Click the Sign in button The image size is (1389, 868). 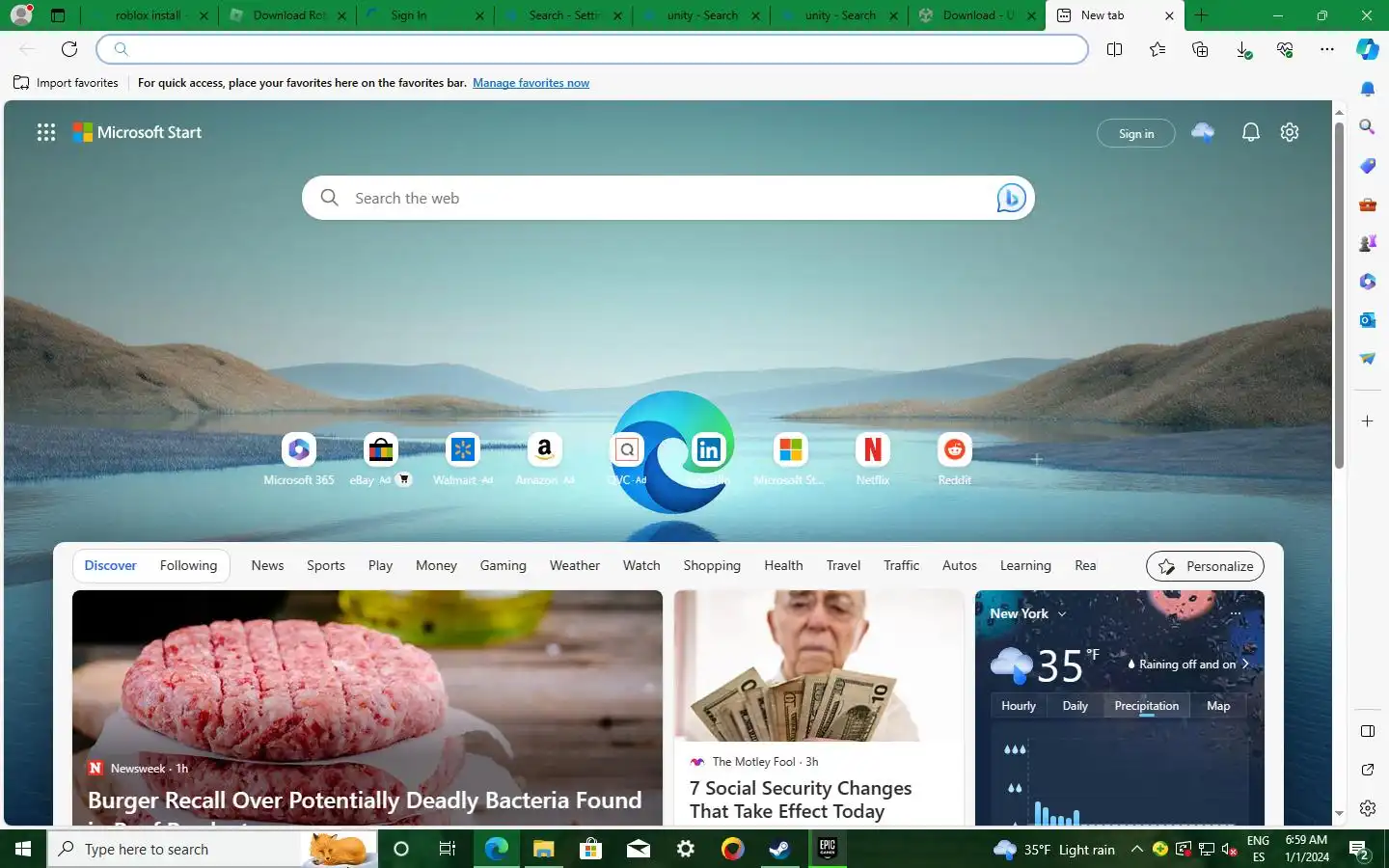pyautogui.click(x=1136, y=133)
